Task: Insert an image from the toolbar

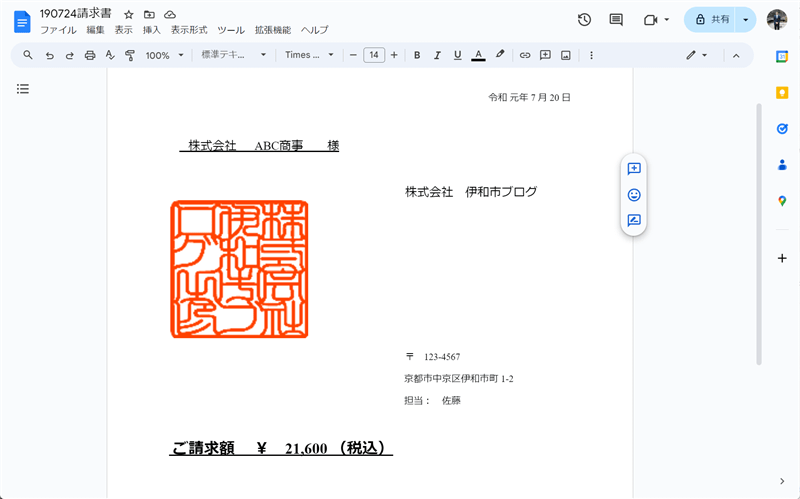Action: tap(565, 55)
